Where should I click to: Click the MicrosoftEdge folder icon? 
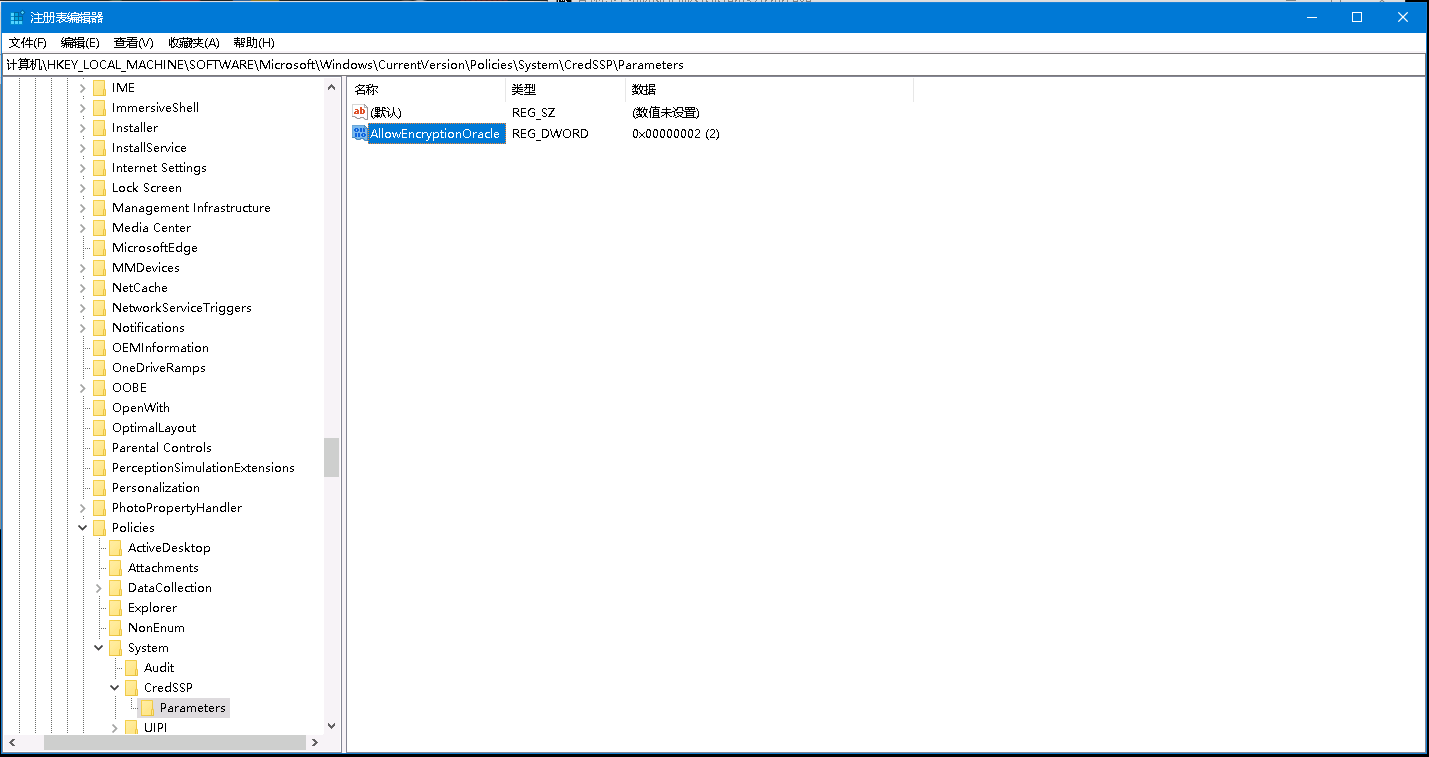99,248
